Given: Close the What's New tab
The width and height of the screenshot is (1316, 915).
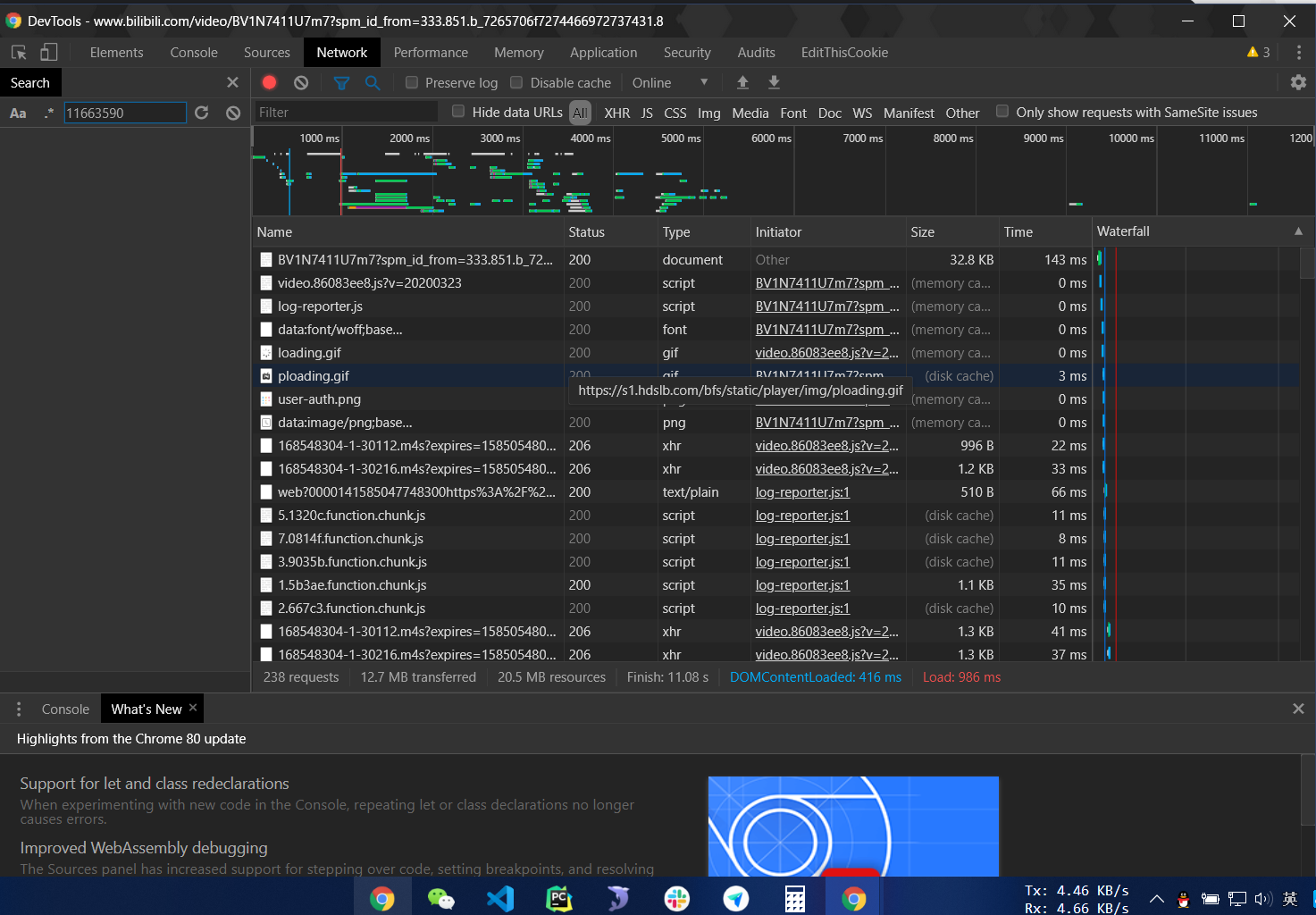Looking at the screenshot, I should point(193,708).
